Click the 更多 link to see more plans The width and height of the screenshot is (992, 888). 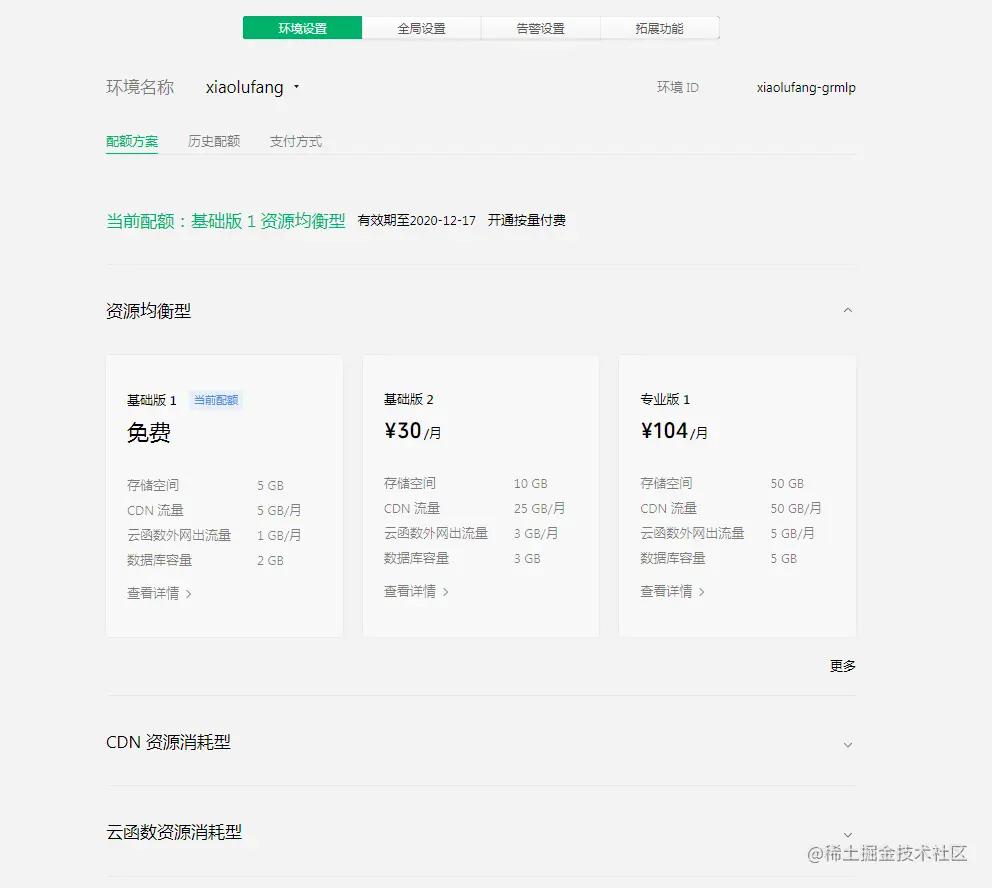(842, 665)
